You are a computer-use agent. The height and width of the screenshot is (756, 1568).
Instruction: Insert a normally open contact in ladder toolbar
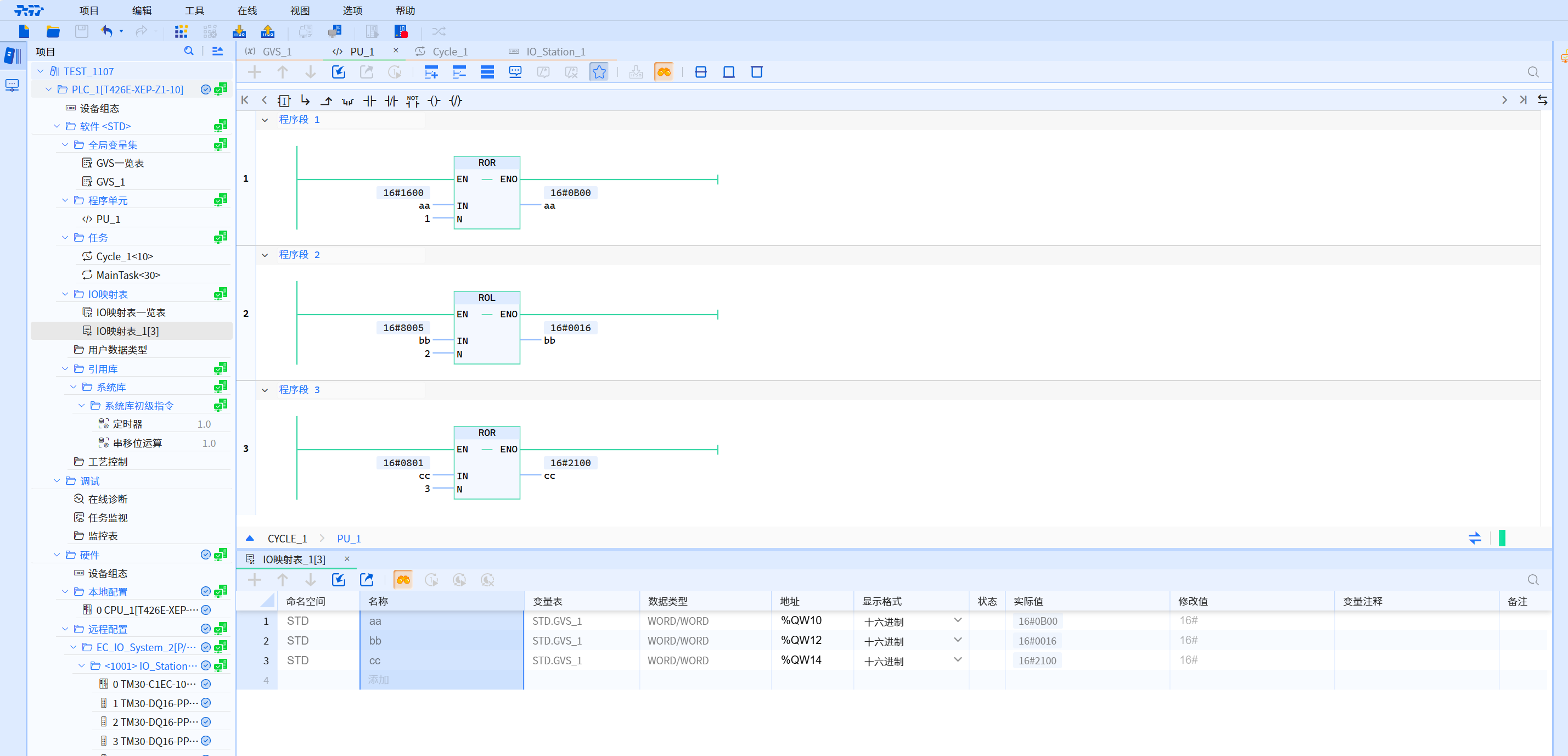tap(369, 100)
